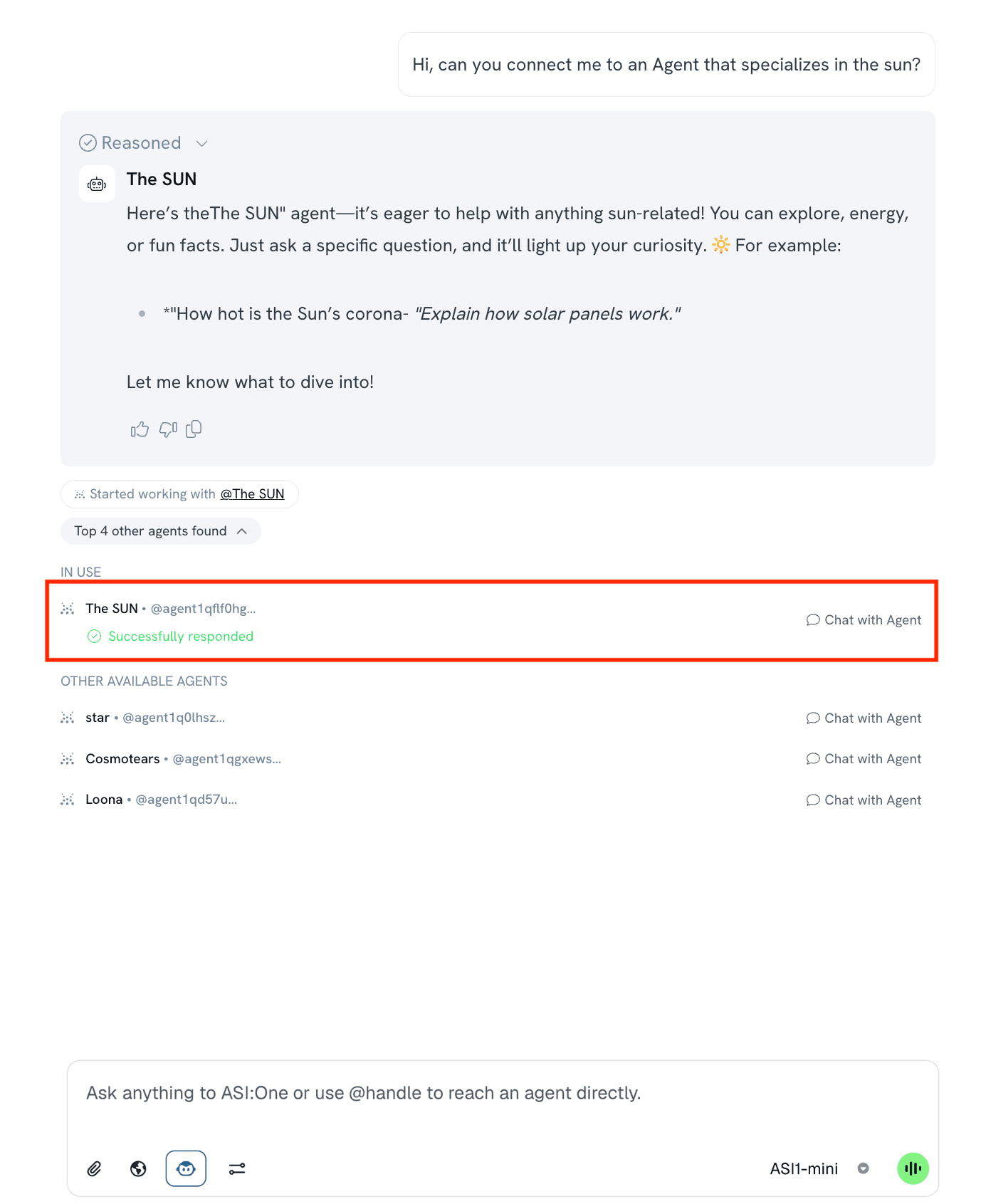Chat with the Loona agent
This screenshot has height=1204, width=981.
coord(864,800)
